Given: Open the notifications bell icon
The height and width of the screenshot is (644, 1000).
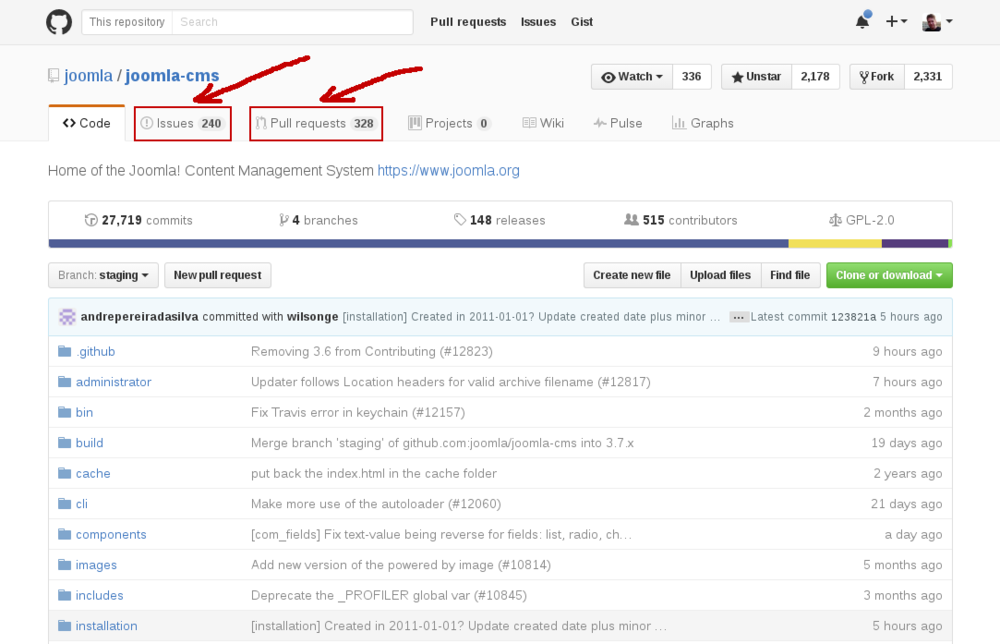Looking at the screenshot, I should [x=861, y=22].
